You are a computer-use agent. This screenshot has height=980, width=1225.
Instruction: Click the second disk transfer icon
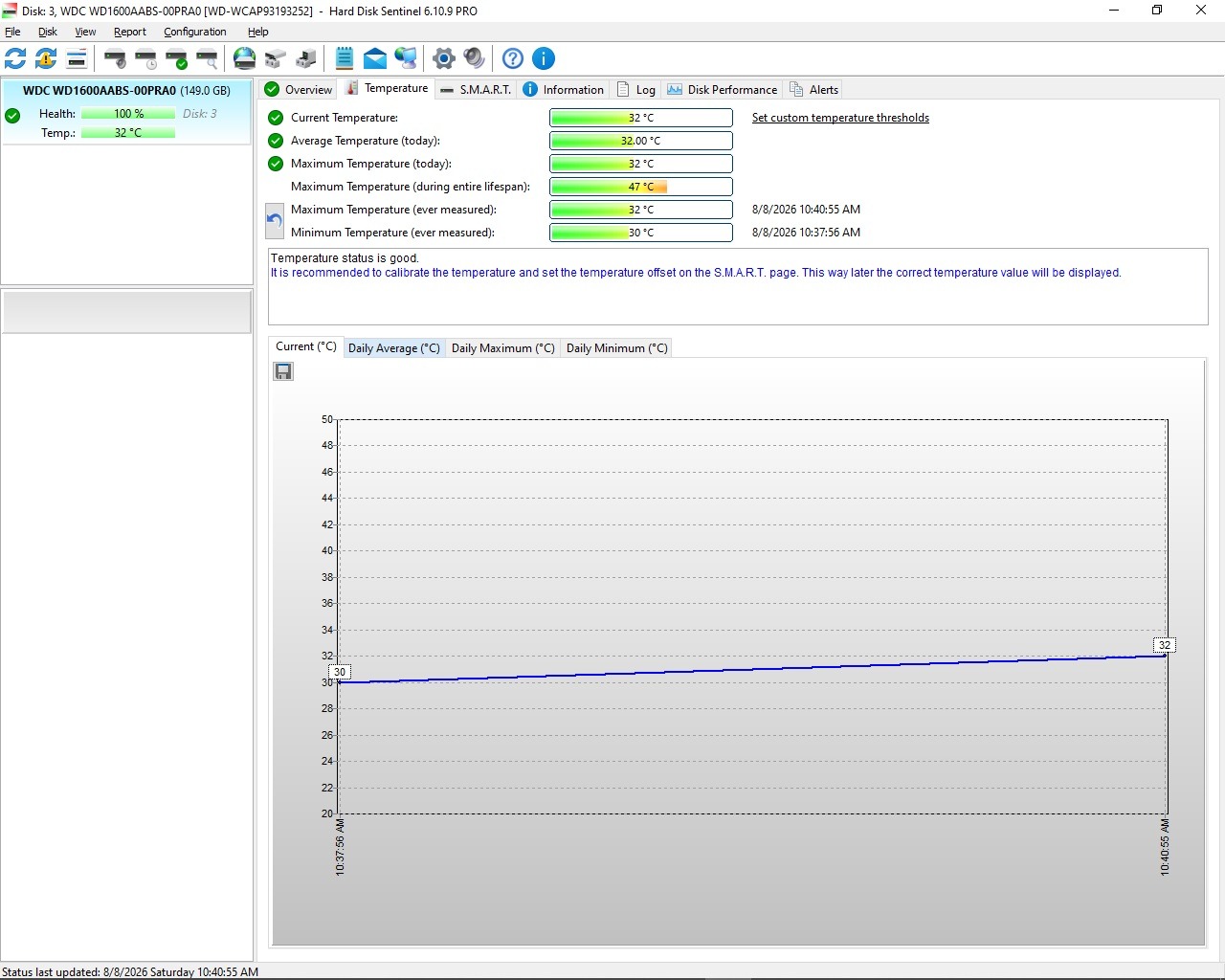coord(306,58)
